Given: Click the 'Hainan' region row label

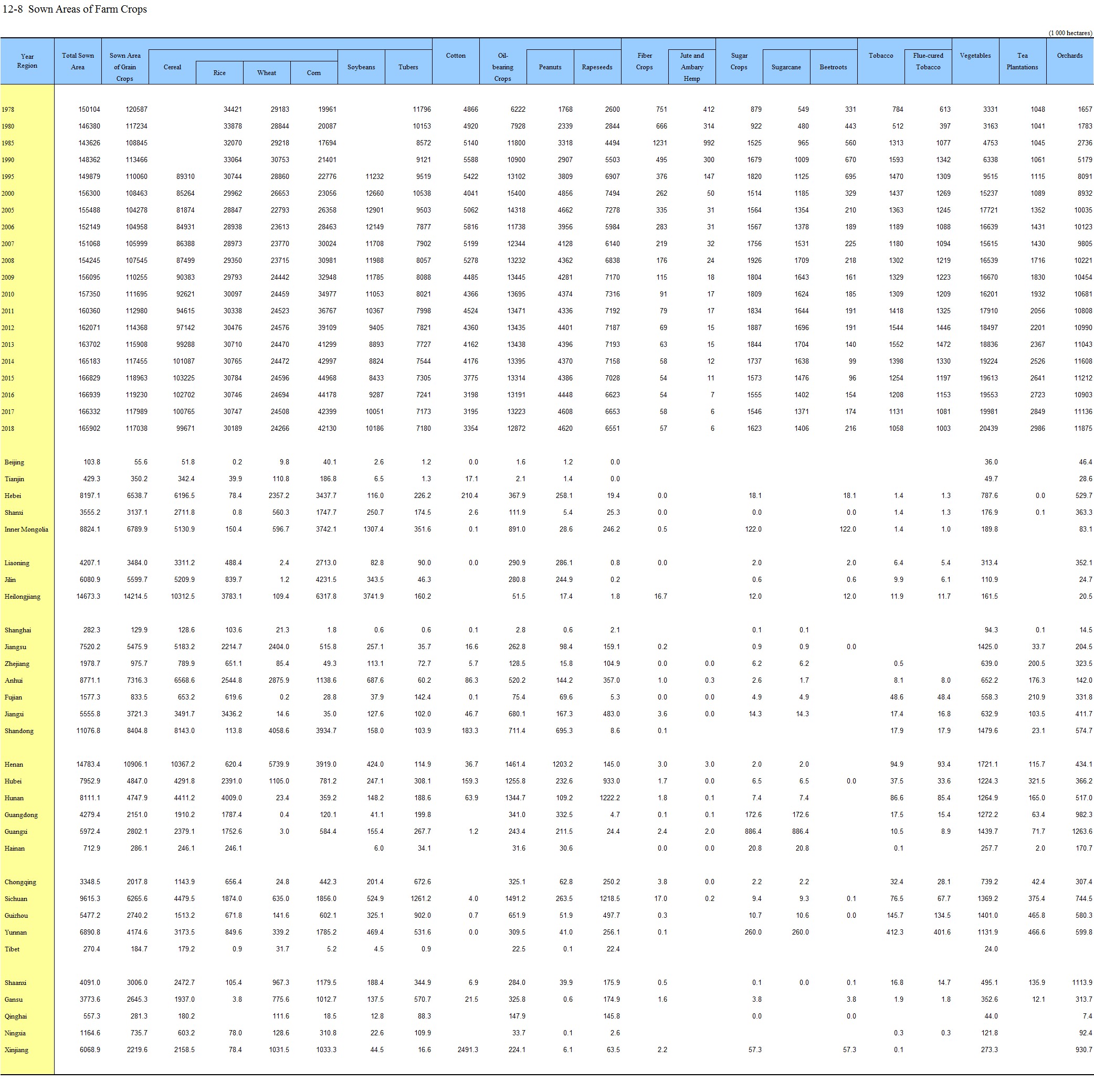Looking at the screenshot, I should [x=15, y=849].
